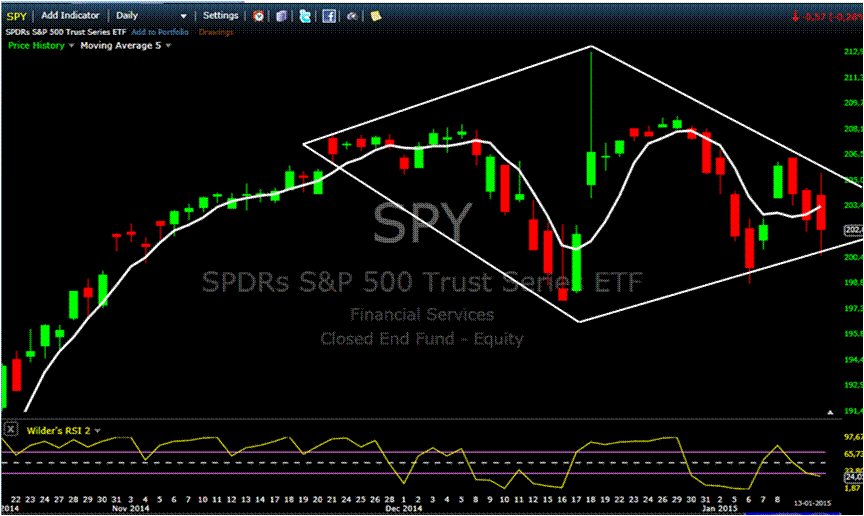Click the Drawings link

coord(216,32)
